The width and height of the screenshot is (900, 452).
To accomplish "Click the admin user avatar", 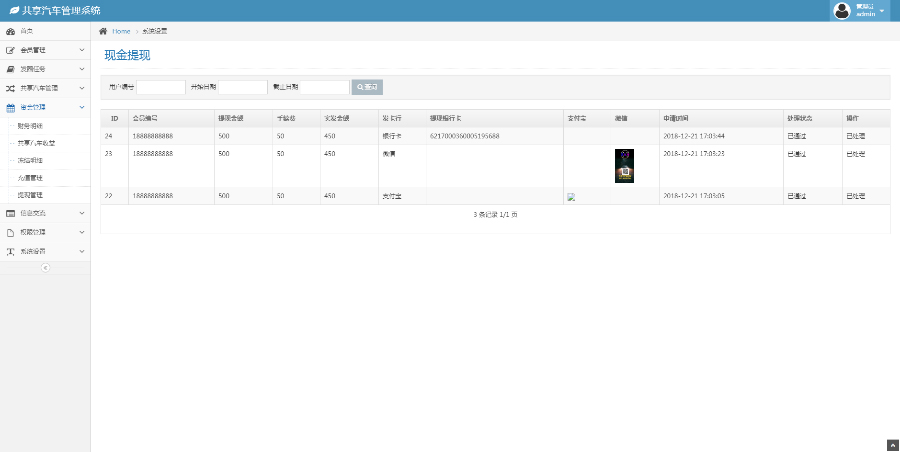I will tap(841, 10).
